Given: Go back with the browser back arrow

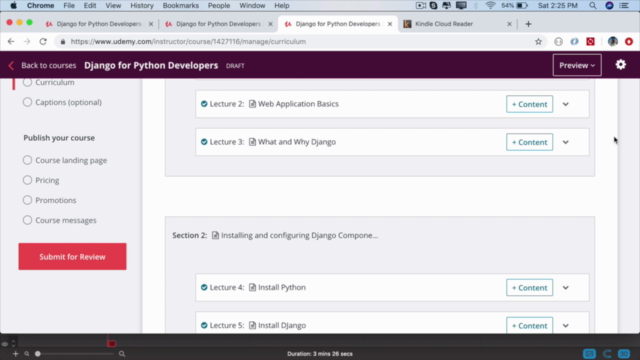Looking at the screenshot, I should click(11, 41).
